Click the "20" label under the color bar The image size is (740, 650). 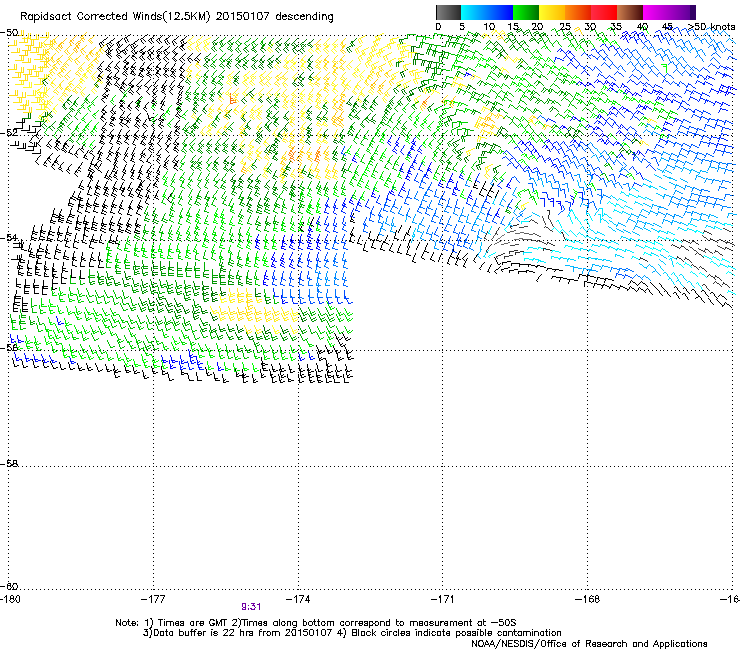pyautogui.click(x=537, y=26)
